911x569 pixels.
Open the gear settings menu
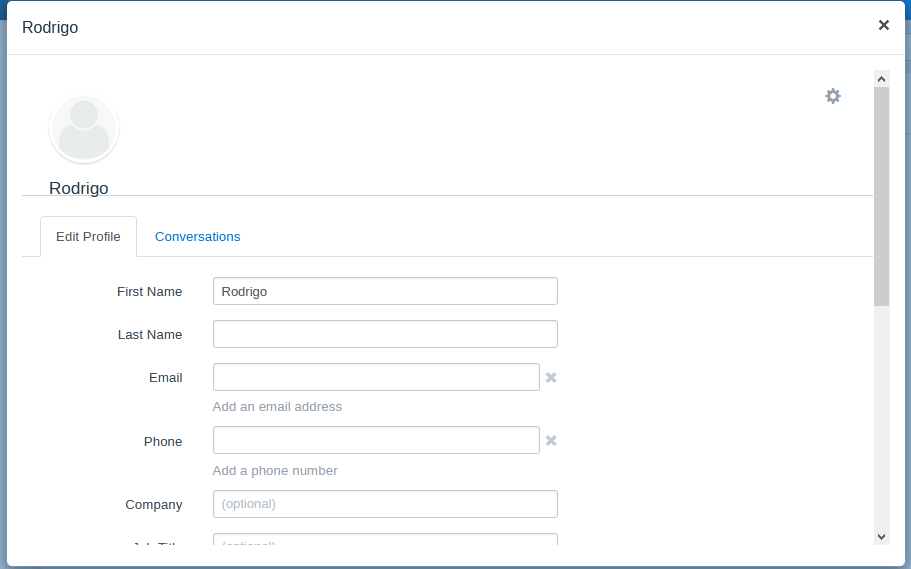[833, 96]
